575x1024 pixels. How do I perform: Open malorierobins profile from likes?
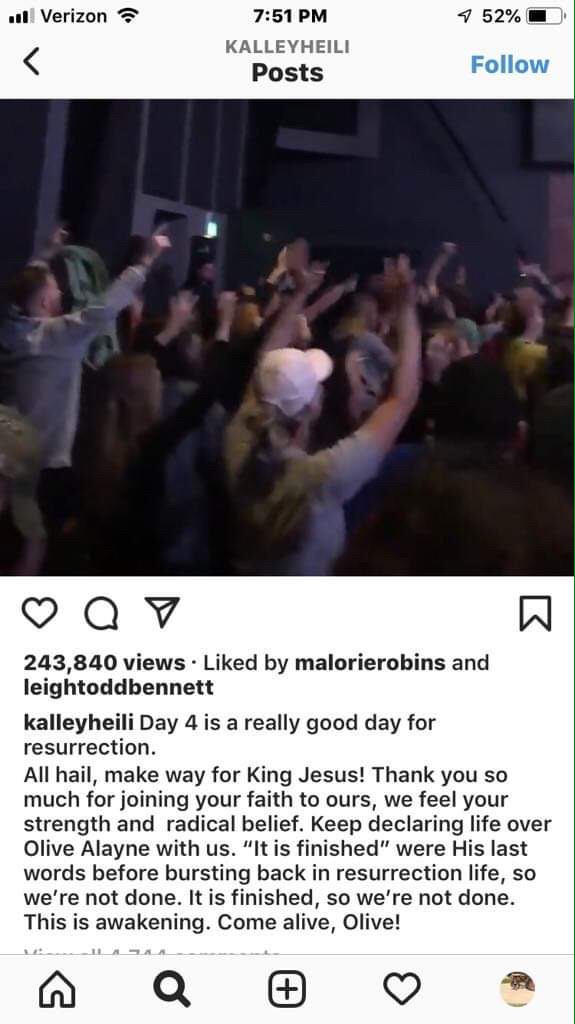[x=370, y=662]
